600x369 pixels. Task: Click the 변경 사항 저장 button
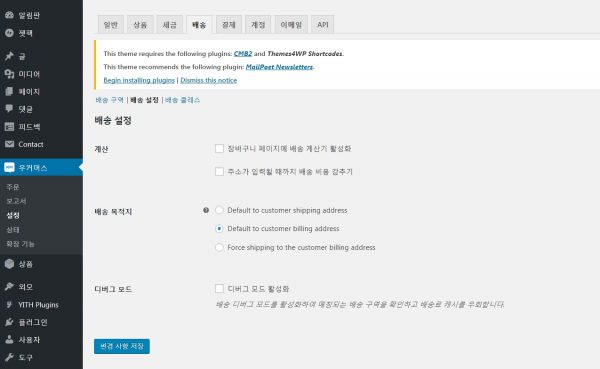coord(122,346)
